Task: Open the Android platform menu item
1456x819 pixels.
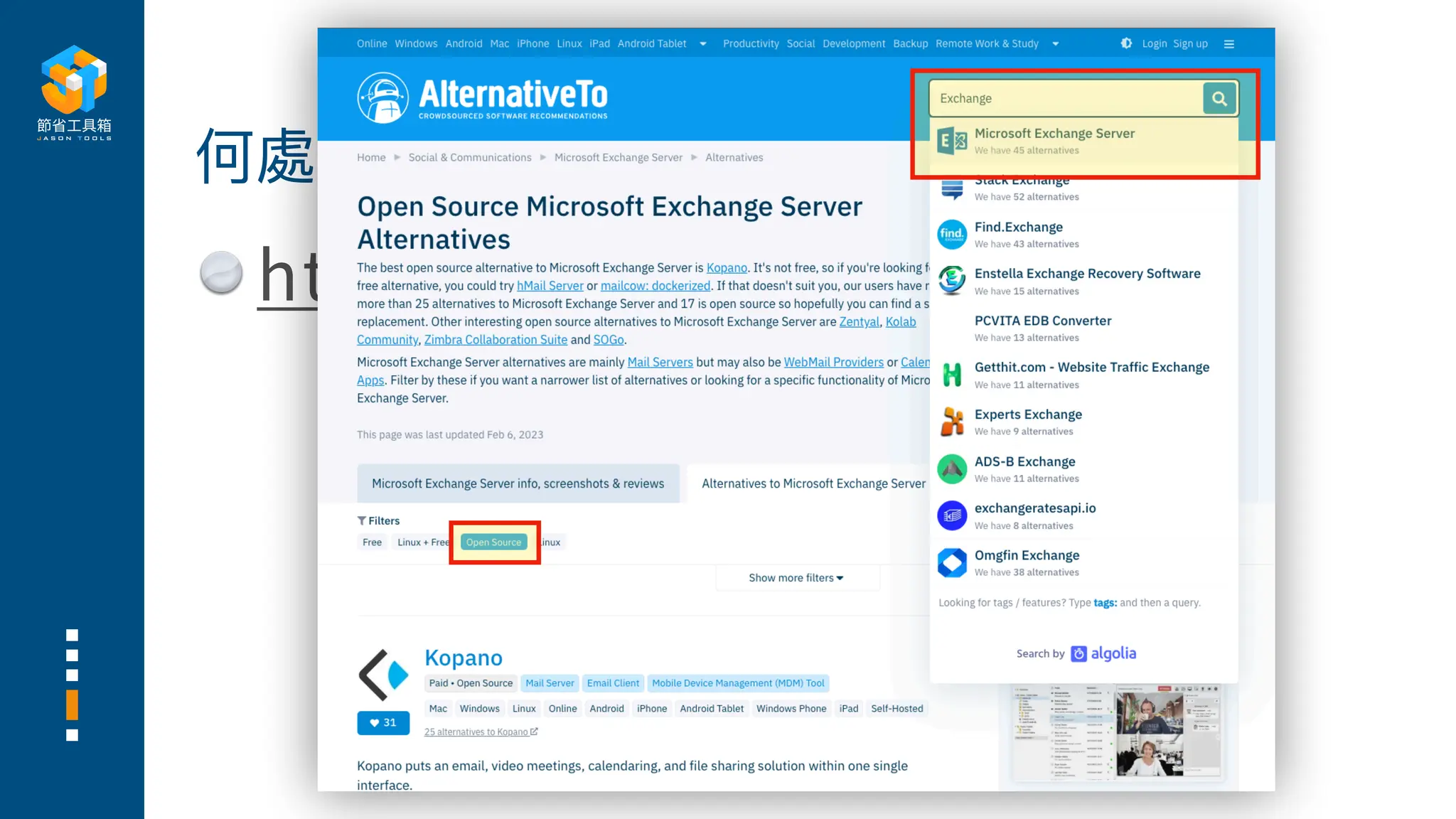Action: pos(464,44)
